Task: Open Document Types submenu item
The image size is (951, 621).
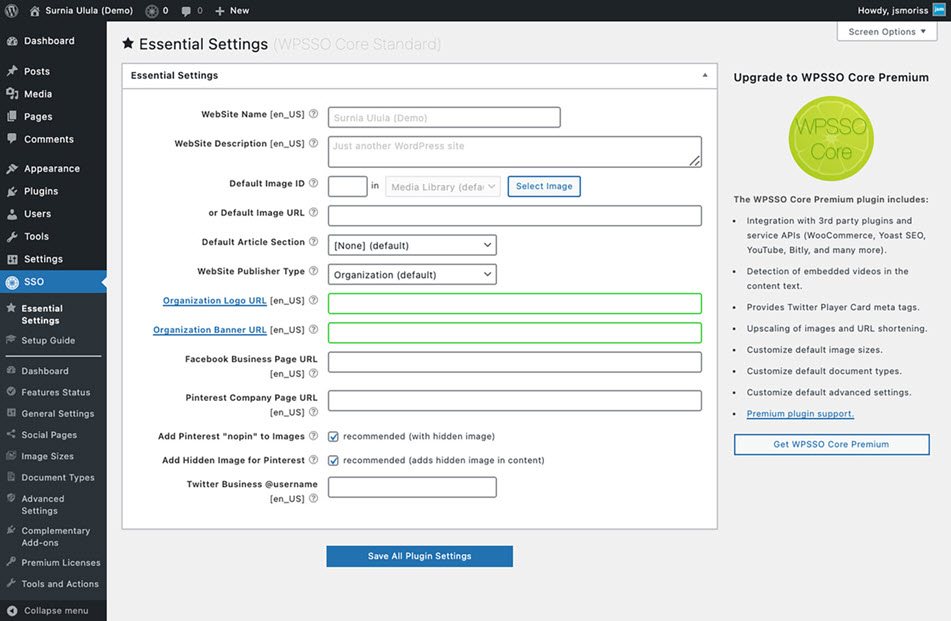Action: click(58, 477)
